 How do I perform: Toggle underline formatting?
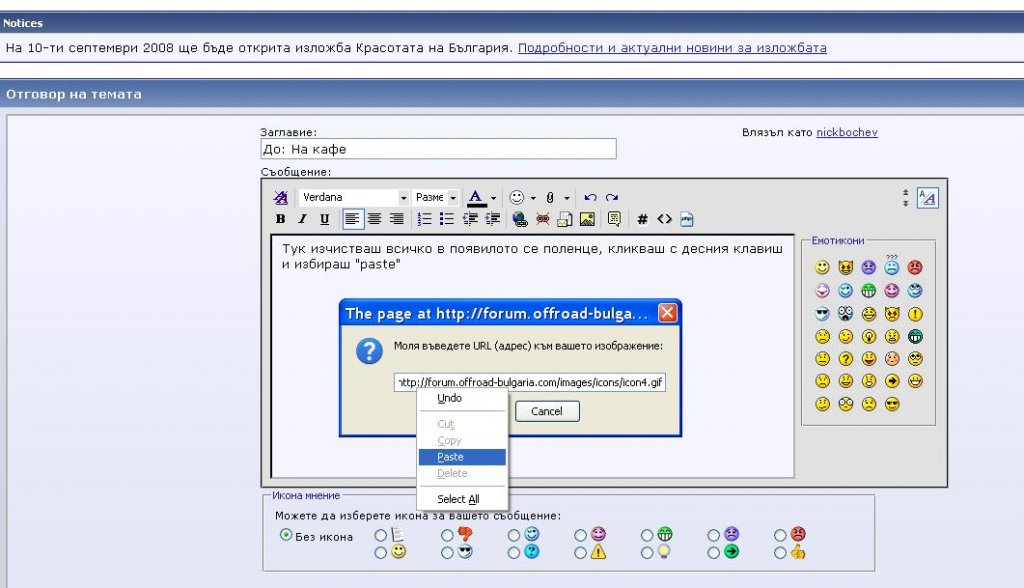click(x=325, y=220)
